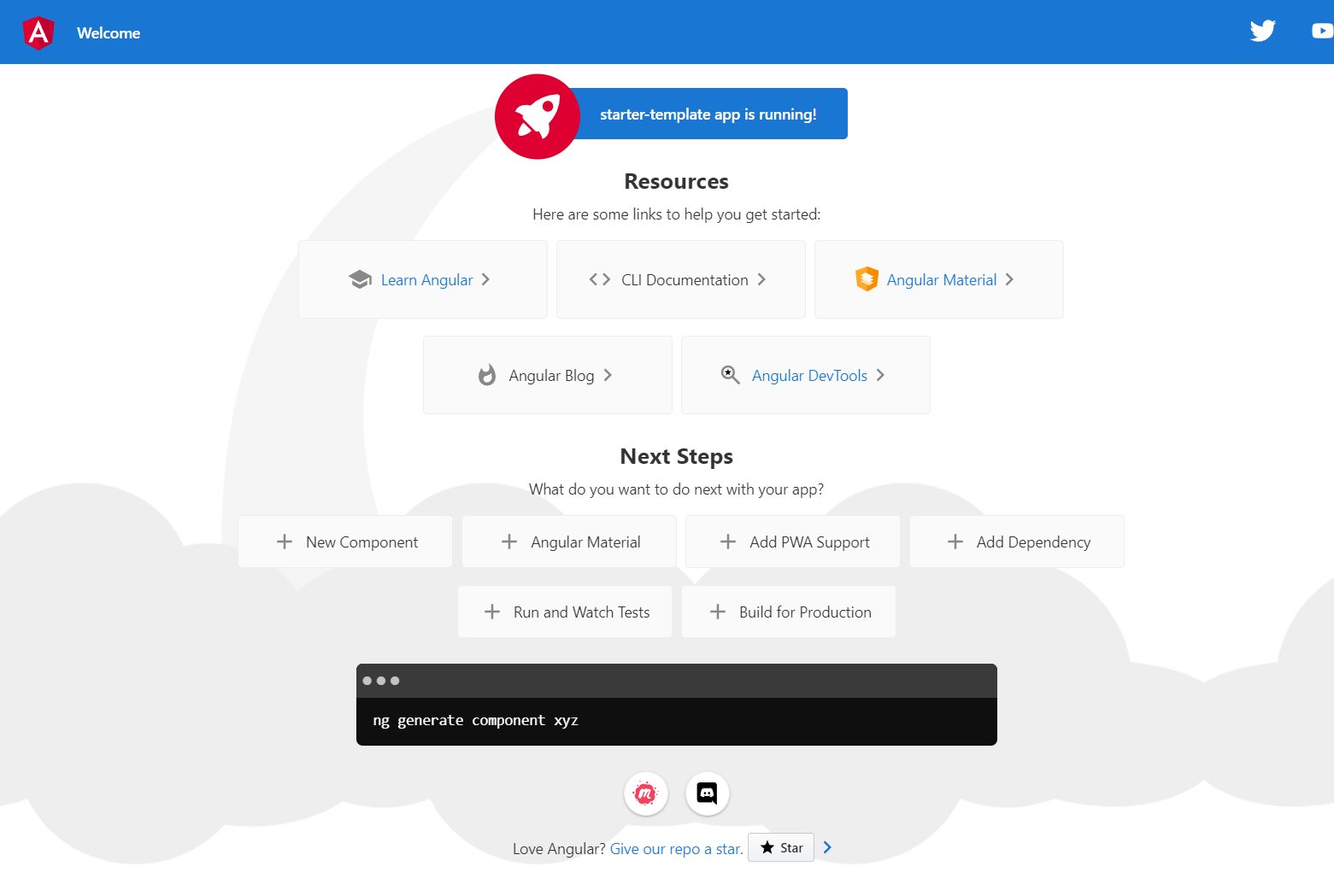Click the plus icon beside Build for Production

(718, 612)
